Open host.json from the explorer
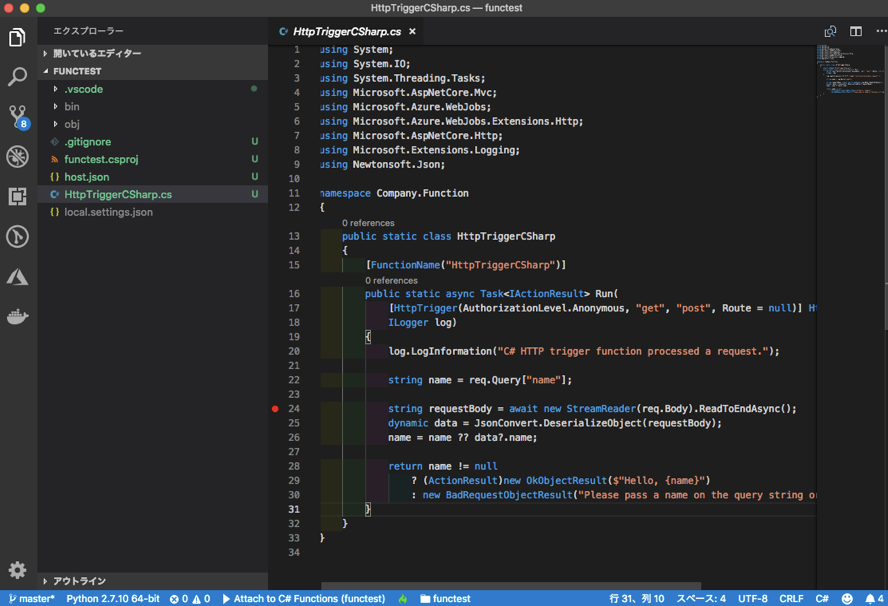The width and height of the screenshot is (888, 606). [86, 177]
